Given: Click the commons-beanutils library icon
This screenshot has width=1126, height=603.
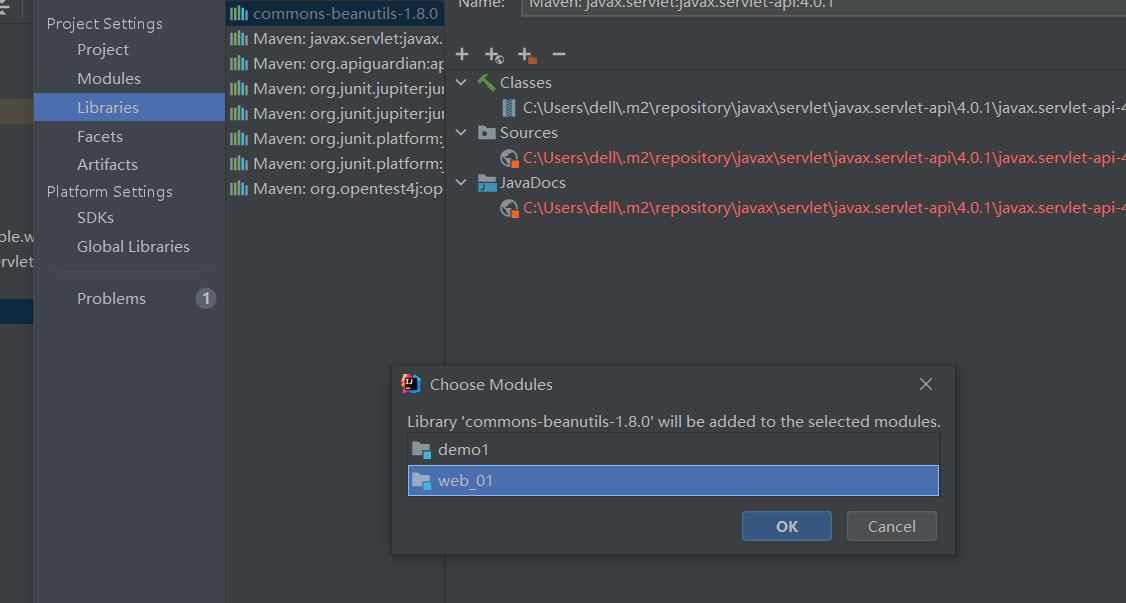Looking at the screenshot, I should [x=238, y=14].
